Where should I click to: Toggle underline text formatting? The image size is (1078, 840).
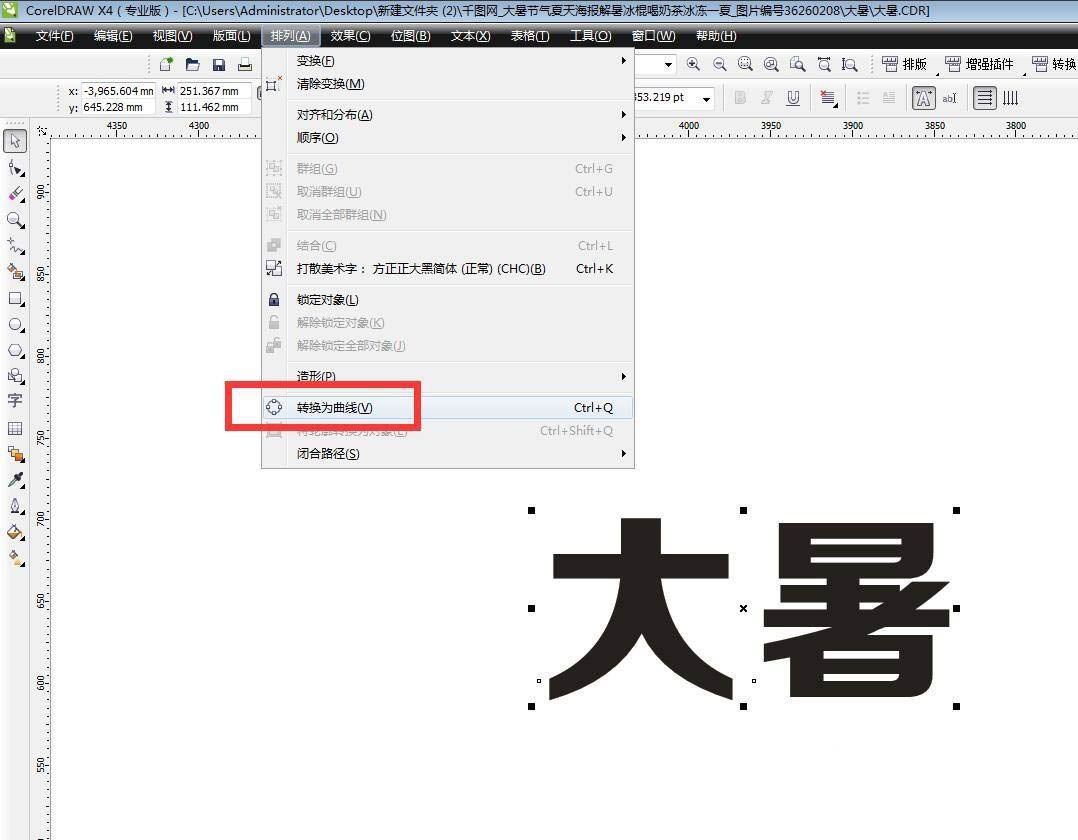tap(793, 97)
